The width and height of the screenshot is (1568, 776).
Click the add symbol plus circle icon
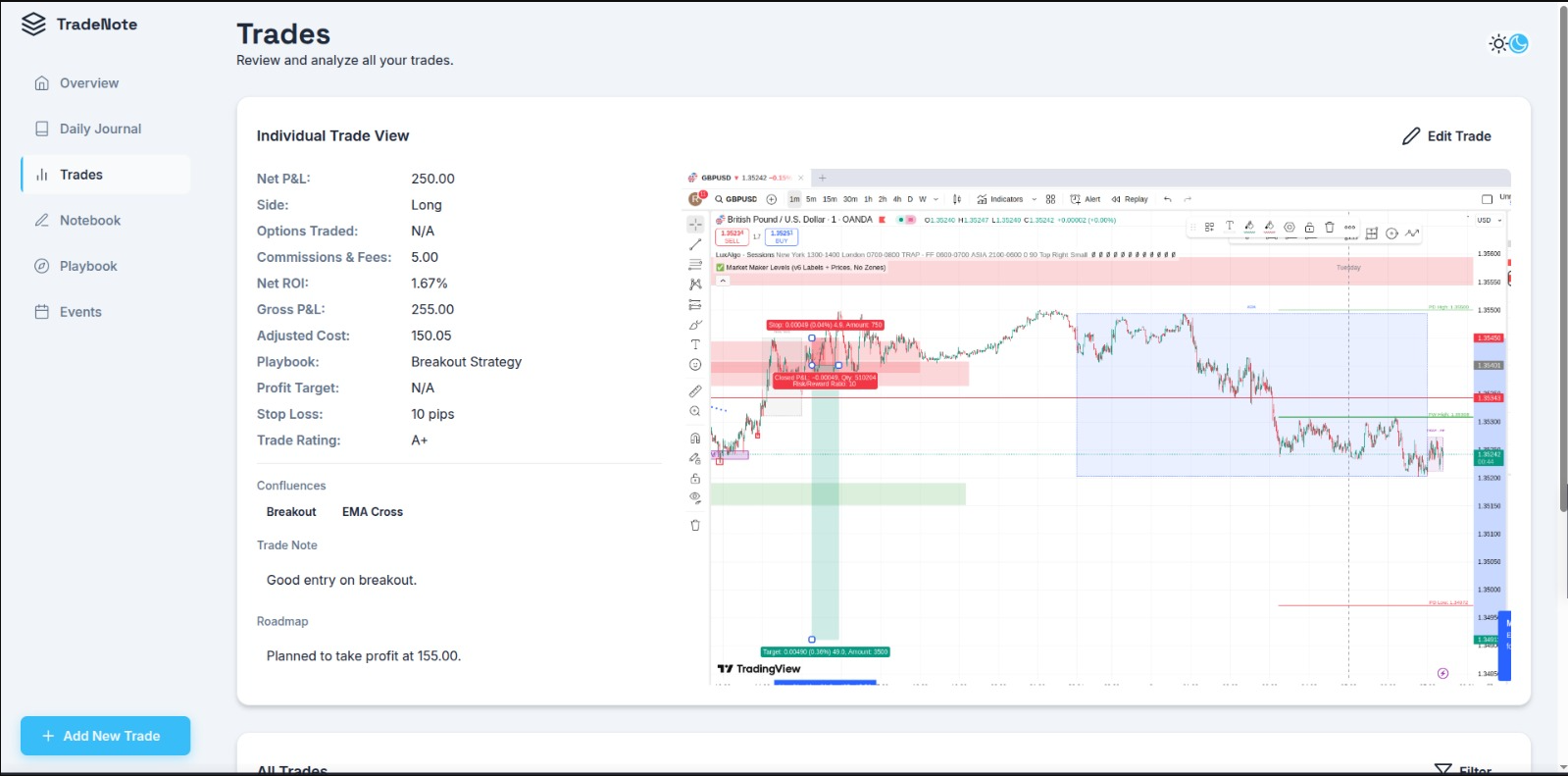click(x=772, y=199)
